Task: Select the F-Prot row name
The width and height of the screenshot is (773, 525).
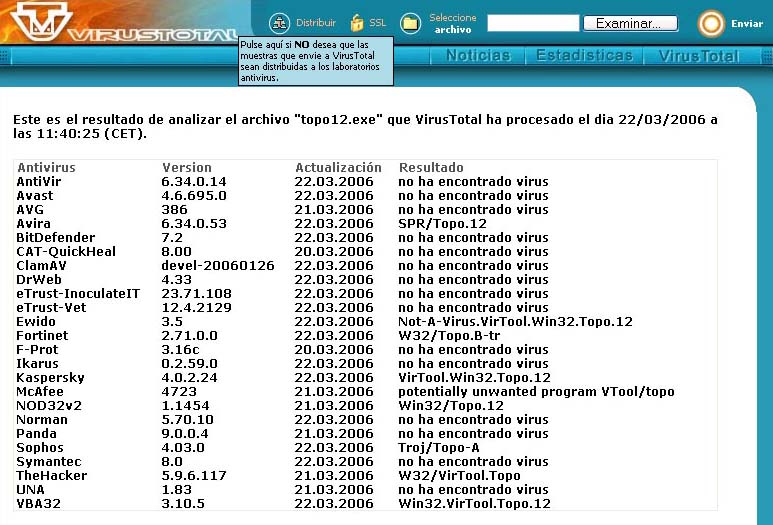Action: click(37, 350)
